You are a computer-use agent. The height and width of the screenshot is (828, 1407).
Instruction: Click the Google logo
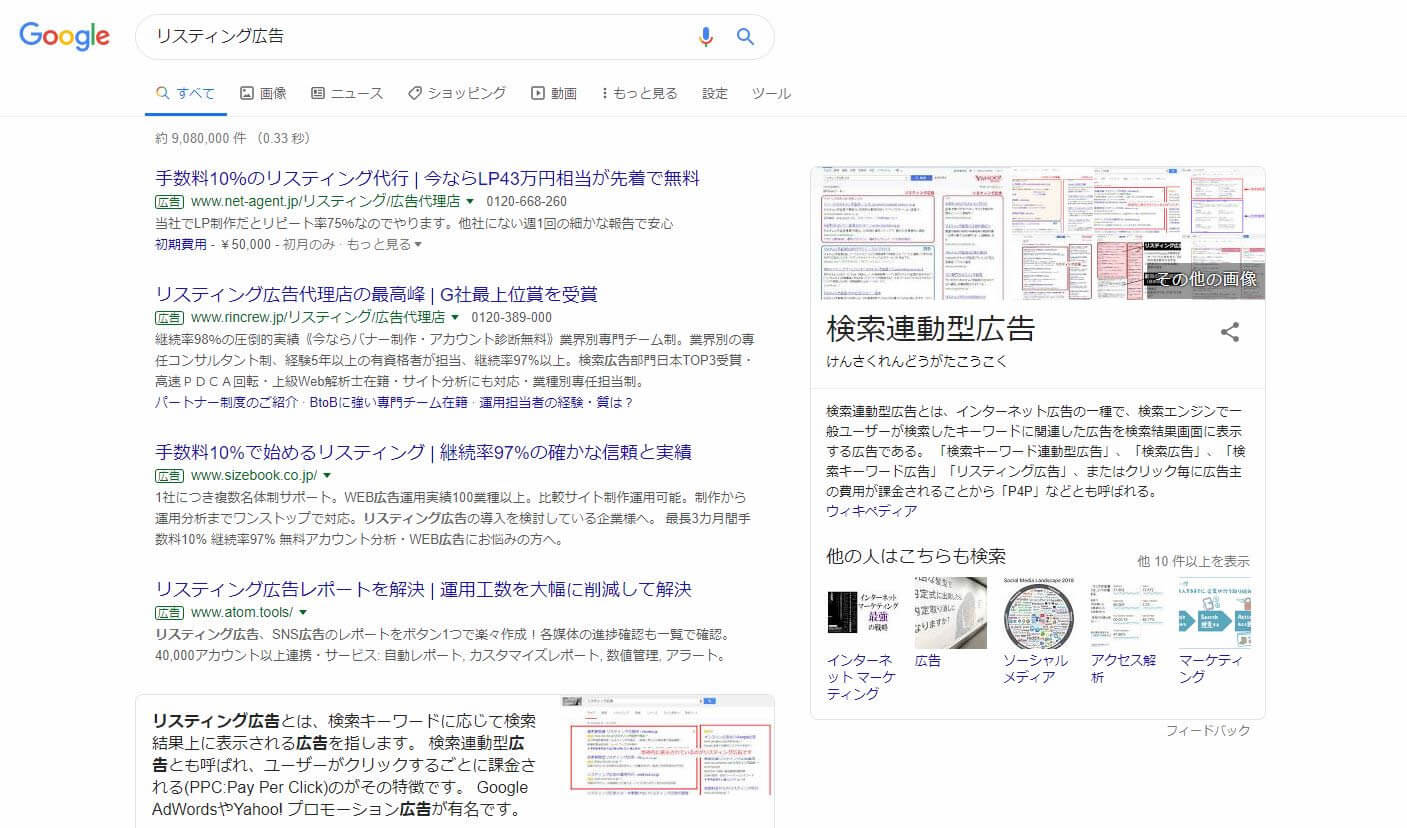click(x=65, y=37)
